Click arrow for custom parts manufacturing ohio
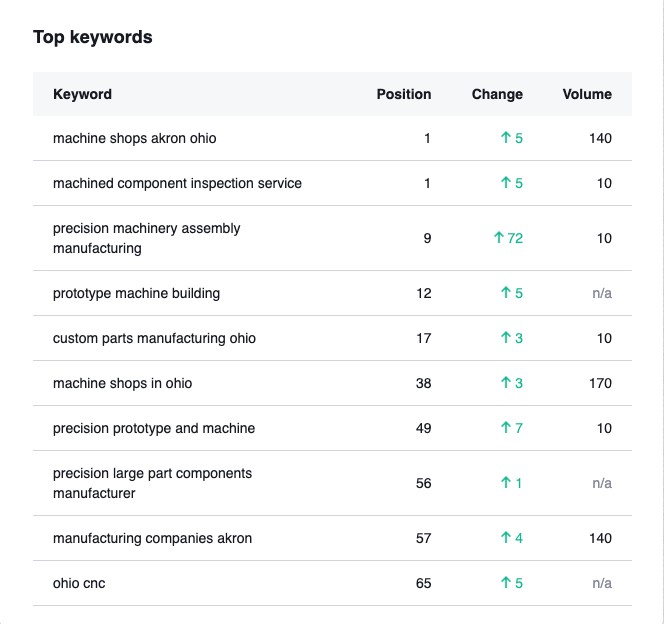This screenshot has width=664, height=624. click(x=506, y=338)
